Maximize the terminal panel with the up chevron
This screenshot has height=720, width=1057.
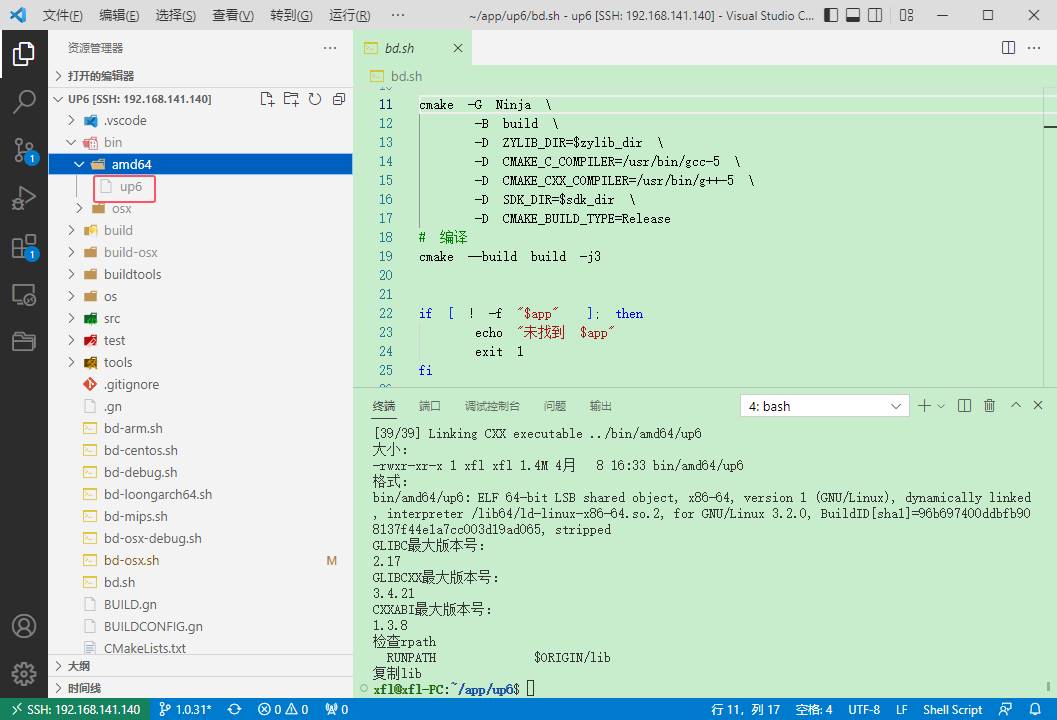point(1016,406)
